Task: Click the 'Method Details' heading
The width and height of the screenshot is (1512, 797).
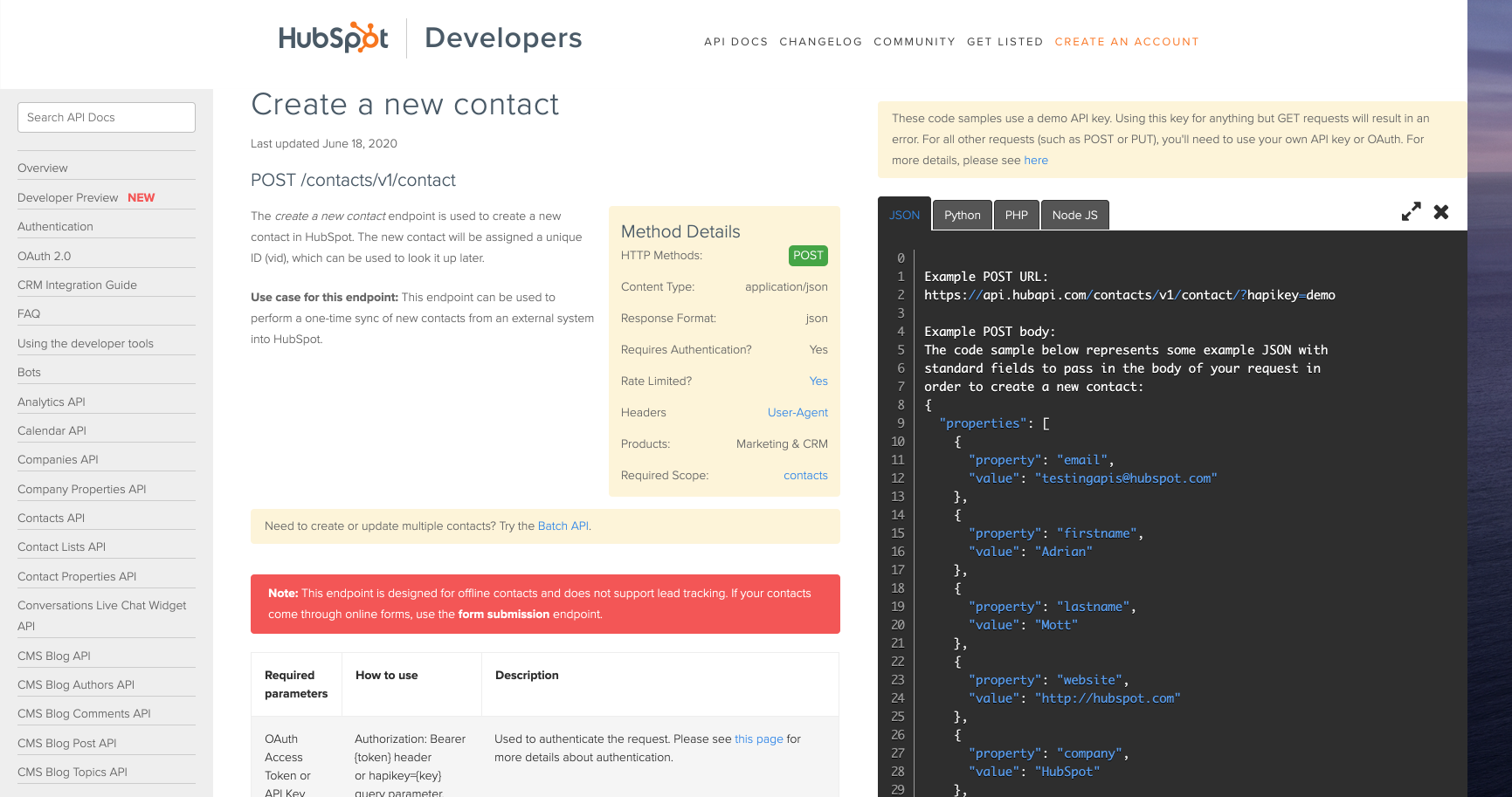Action: 680,231
